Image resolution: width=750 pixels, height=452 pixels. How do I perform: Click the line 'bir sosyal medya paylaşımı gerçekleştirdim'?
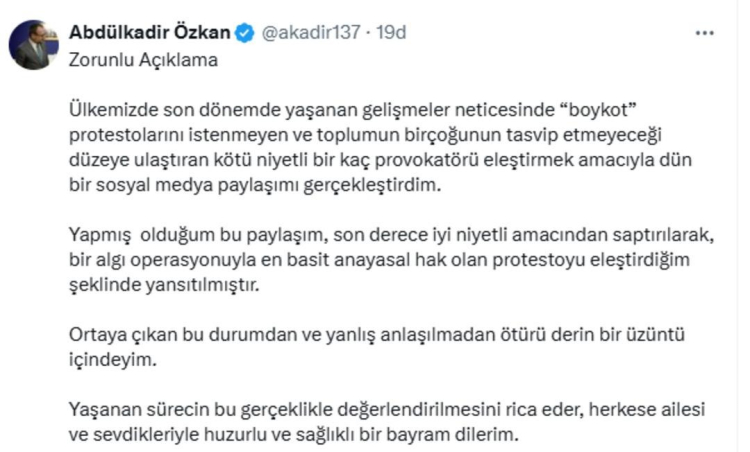coord(262,186)
